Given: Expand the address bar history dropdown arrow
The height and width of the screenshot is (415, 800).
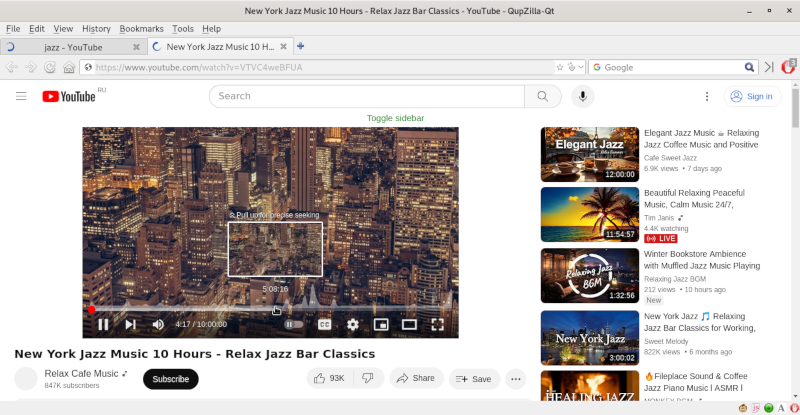Looking at the screenshot, I should pos(581,67).
